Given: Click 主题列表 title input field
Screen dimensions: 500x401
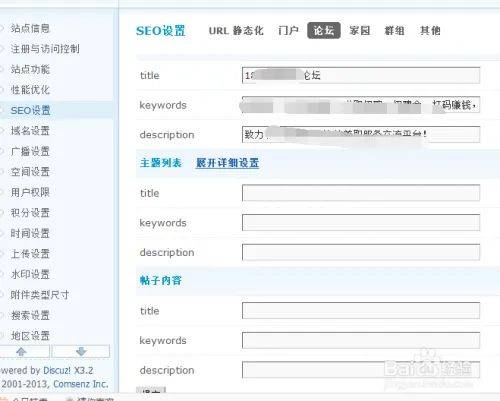Looking at the screenshot, I should coord(361,193).
